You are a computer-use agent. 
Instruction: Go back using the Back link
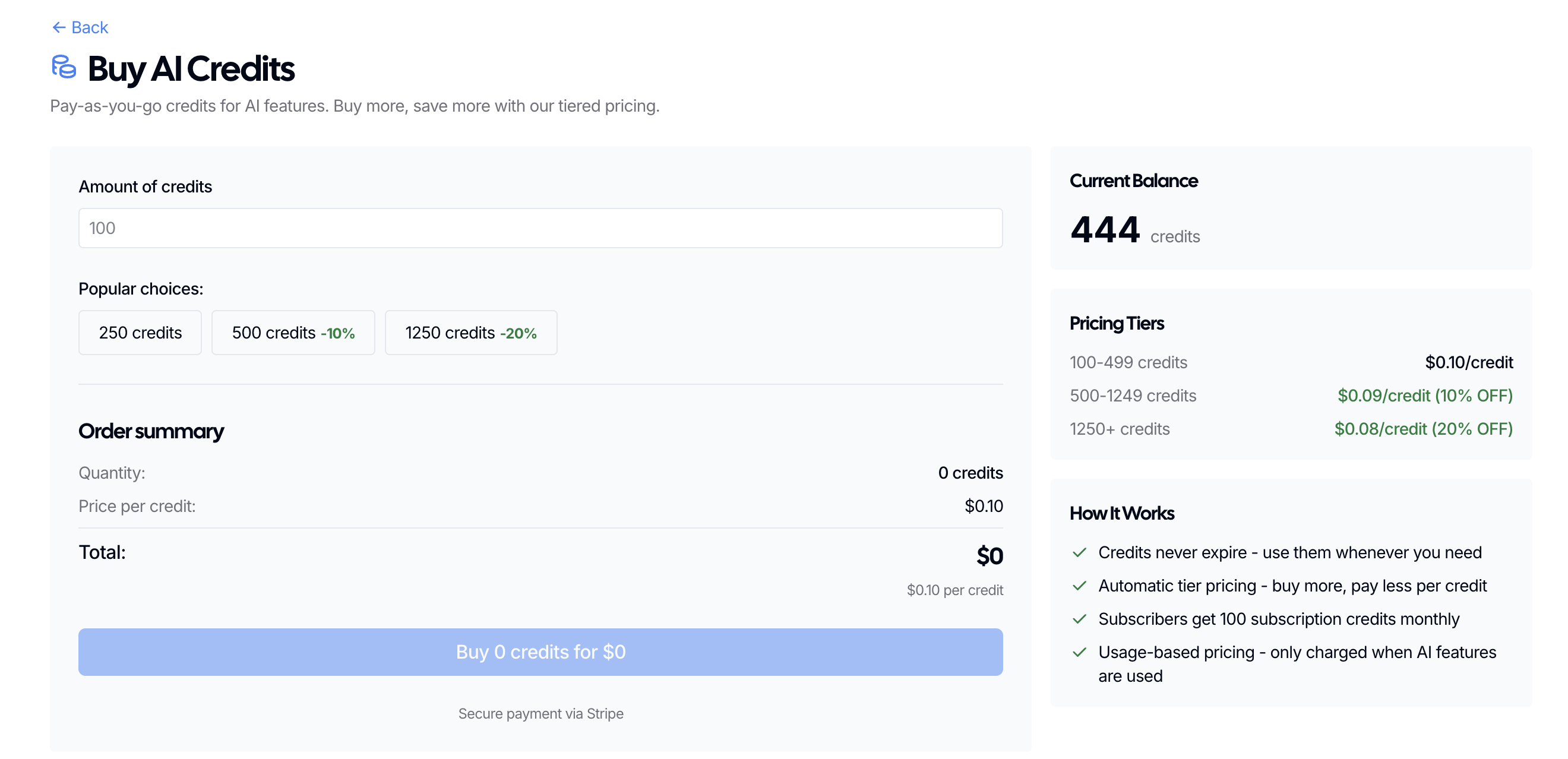[x=89, y=27]
